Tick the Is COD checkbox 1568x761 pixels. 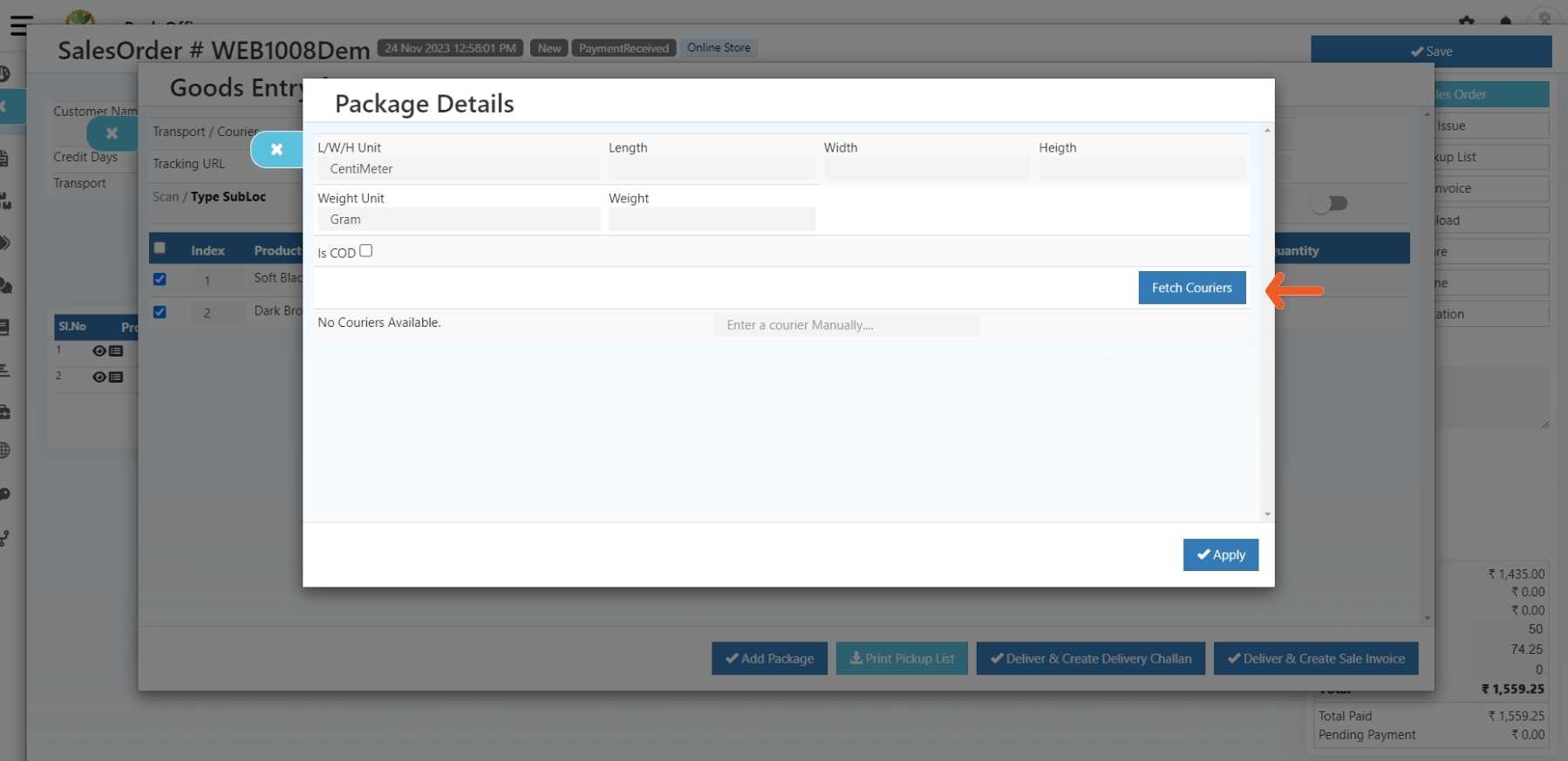[x=366, y=250]
